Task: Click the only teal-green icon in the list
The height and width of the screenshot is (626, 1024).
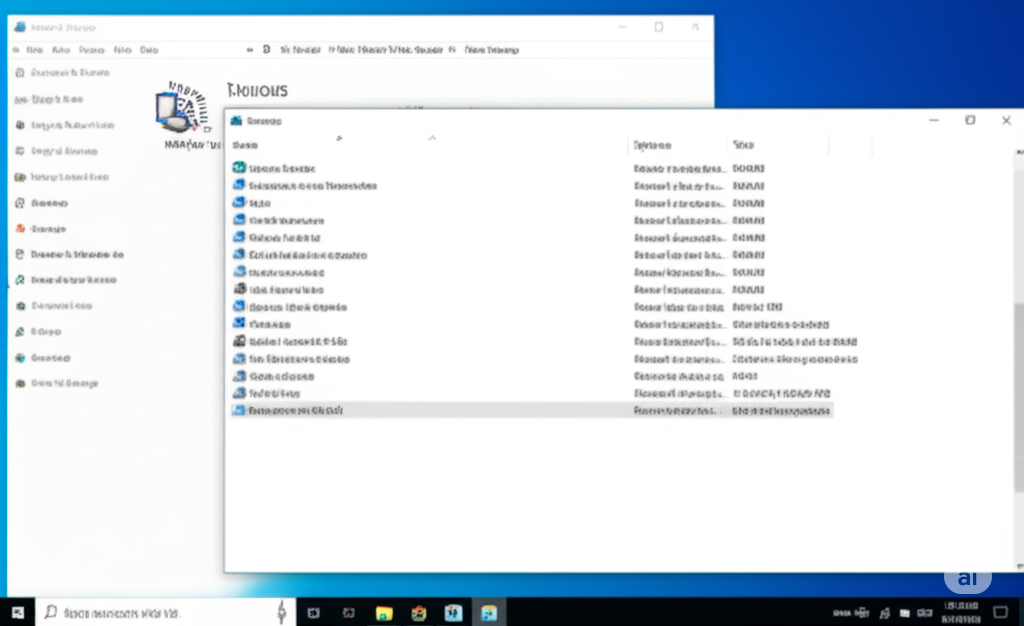Action: point(239,168)
